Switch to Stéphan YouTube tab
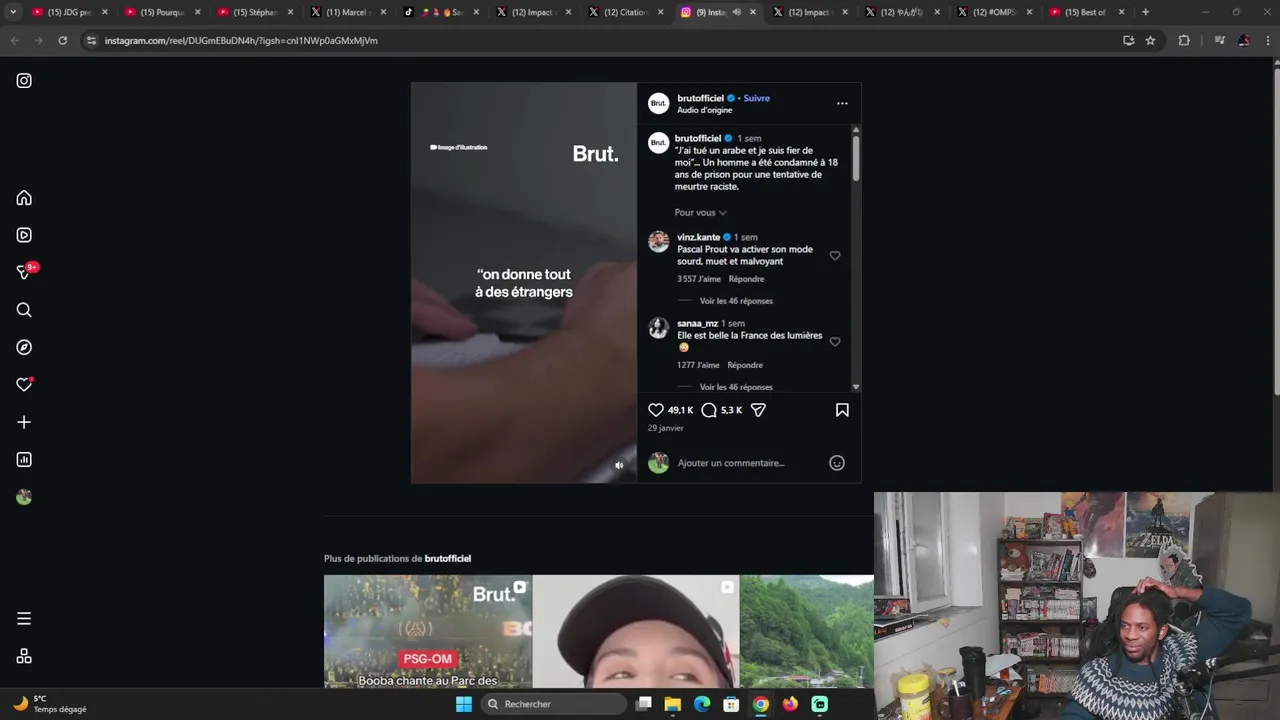 pyautogui.click(x=255, y=12)
